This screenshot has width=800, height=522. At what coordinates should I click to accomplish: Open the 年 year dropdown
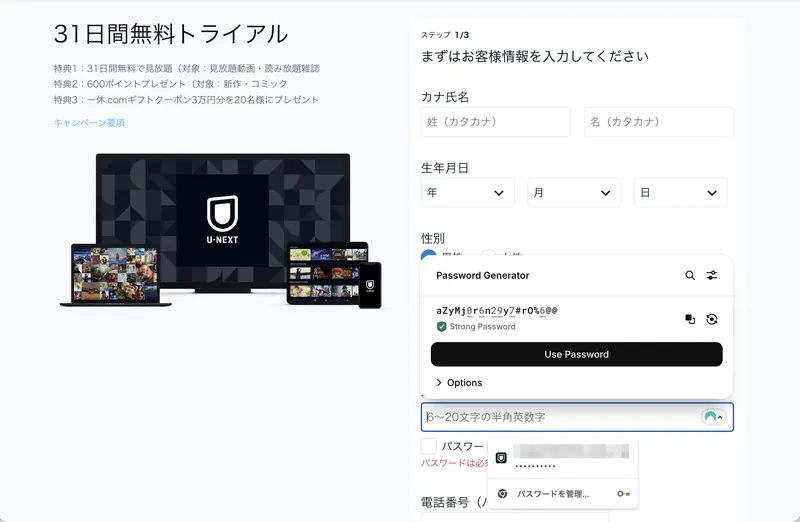pyautogui.click(x=467, y=192)
